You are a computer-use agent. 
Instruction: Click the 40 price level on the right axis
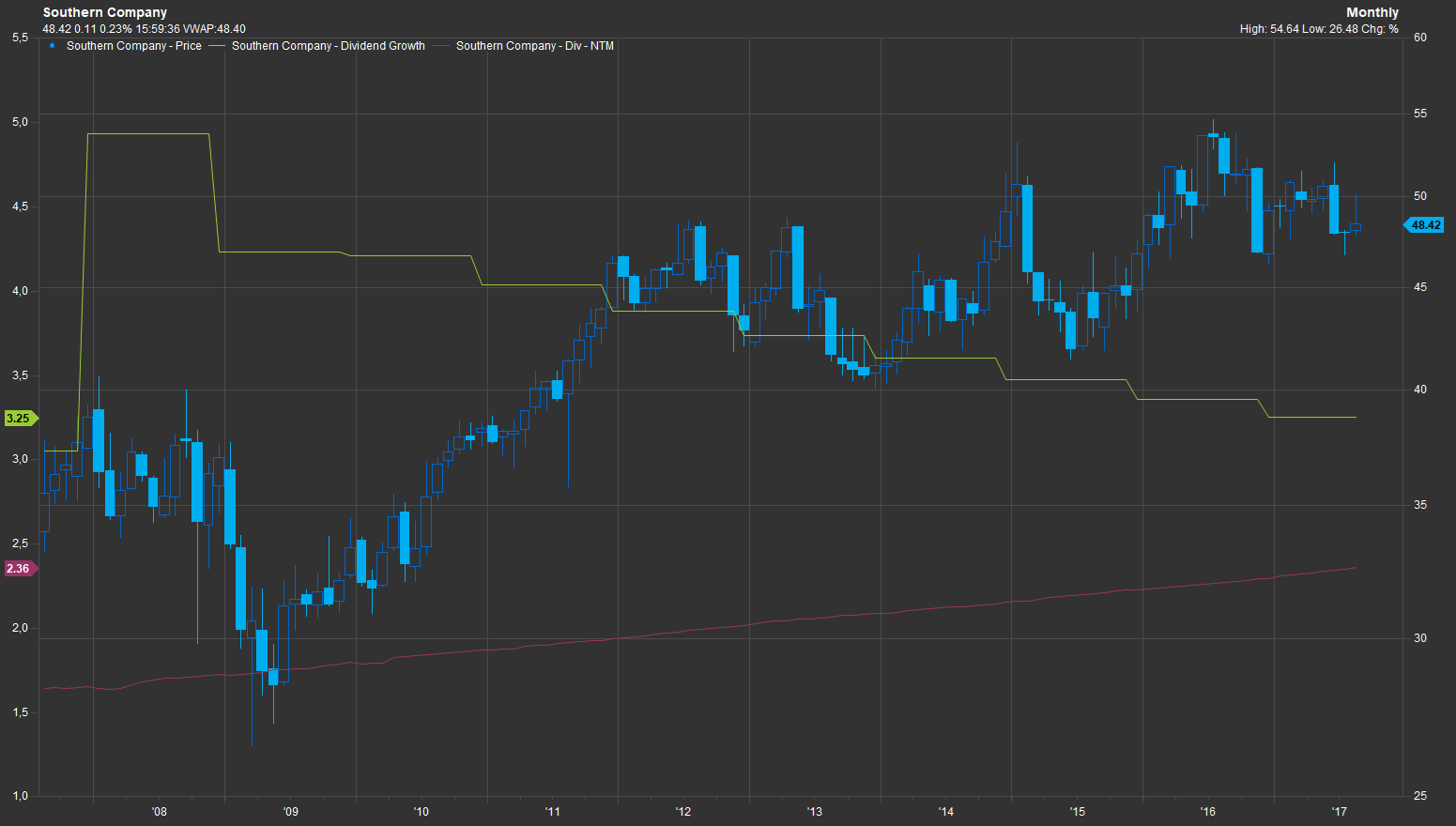[1420, 390]
